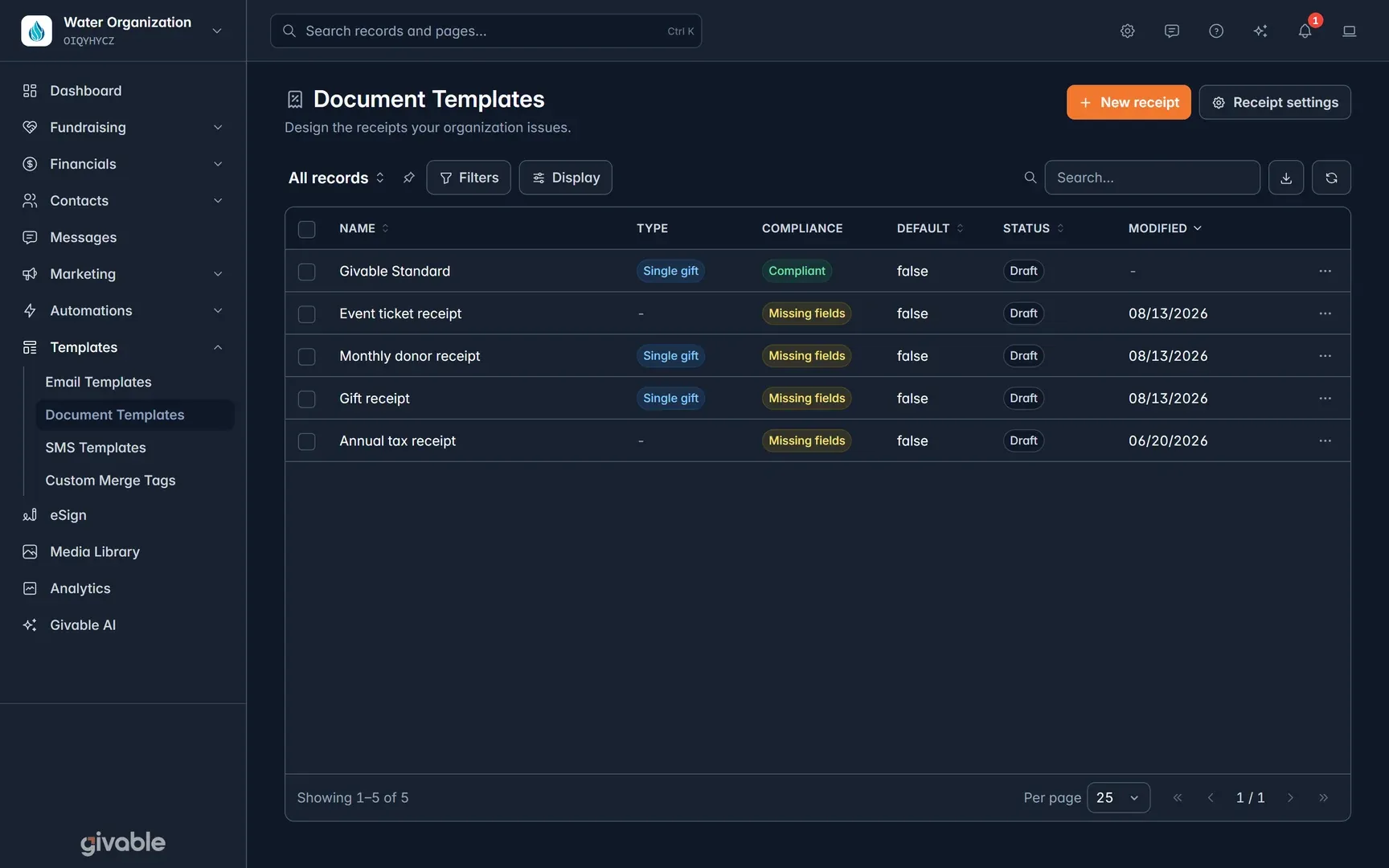The width and height of the screenshot is (1389, 868).
Task: Sort by the Name column
Action: (x=363, y=228)
